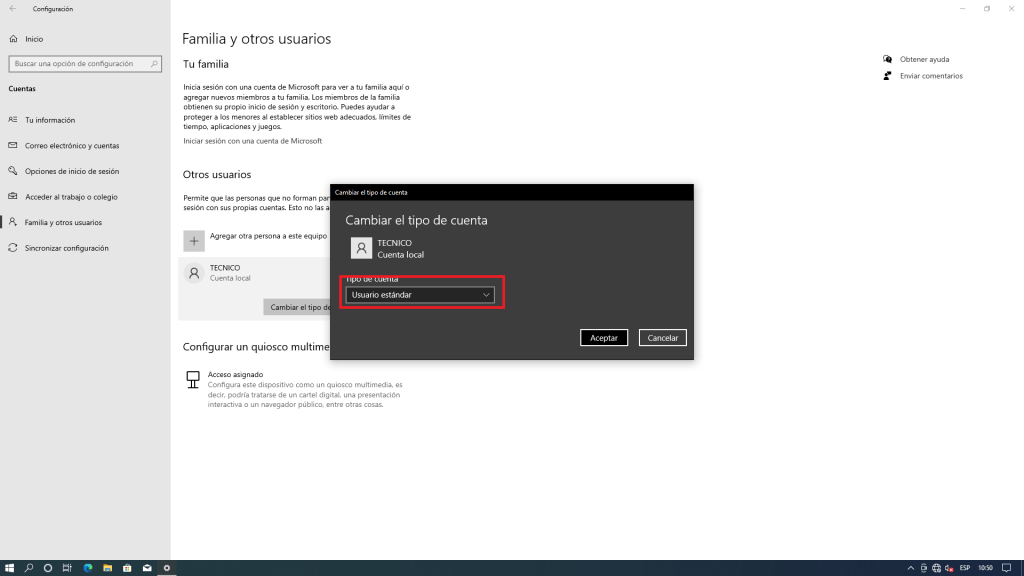Click Iniciar sesión con una cuenta de Microsoft

[252, 141]
